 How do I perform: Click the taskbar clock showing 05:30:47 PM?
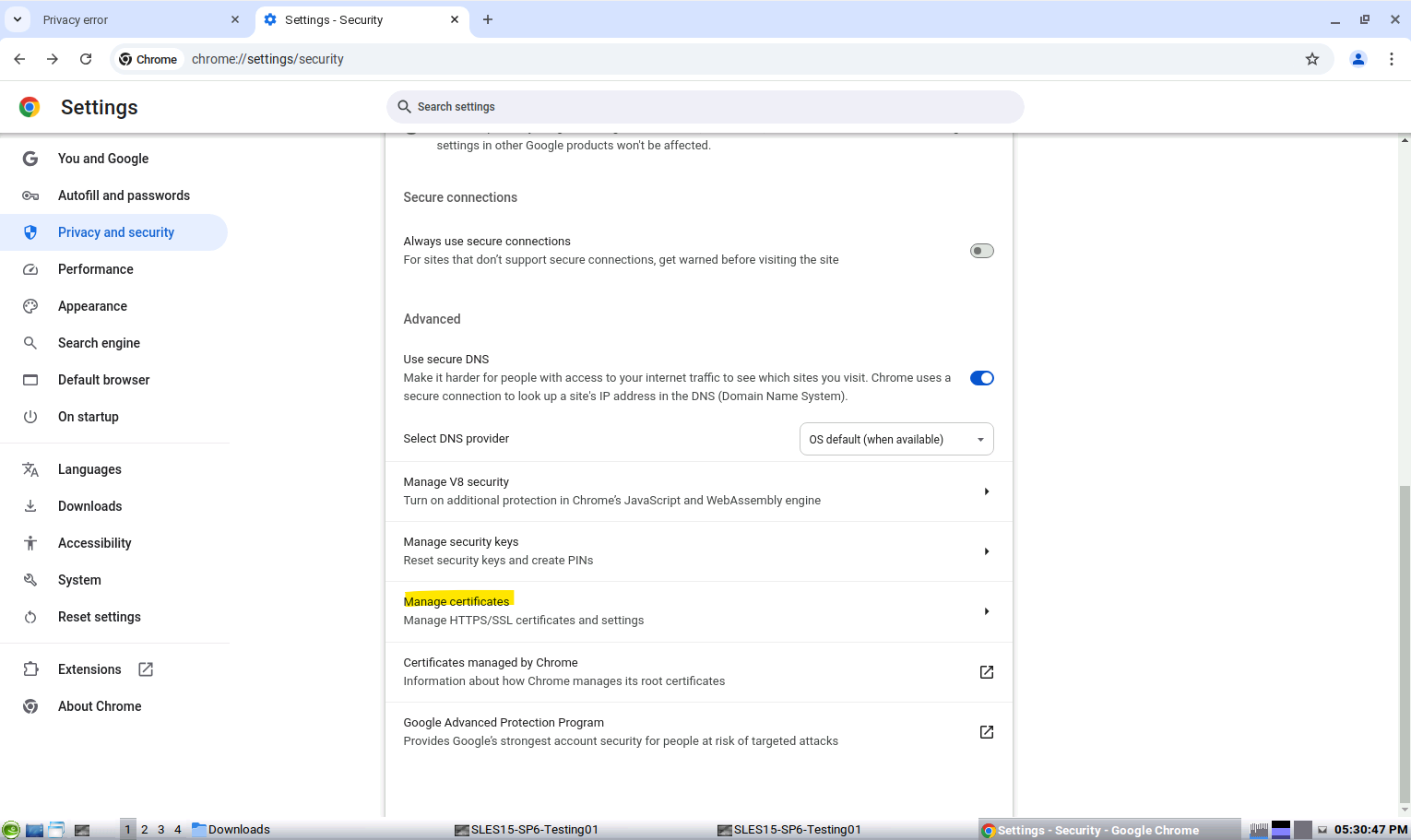tap(1371, 830)
